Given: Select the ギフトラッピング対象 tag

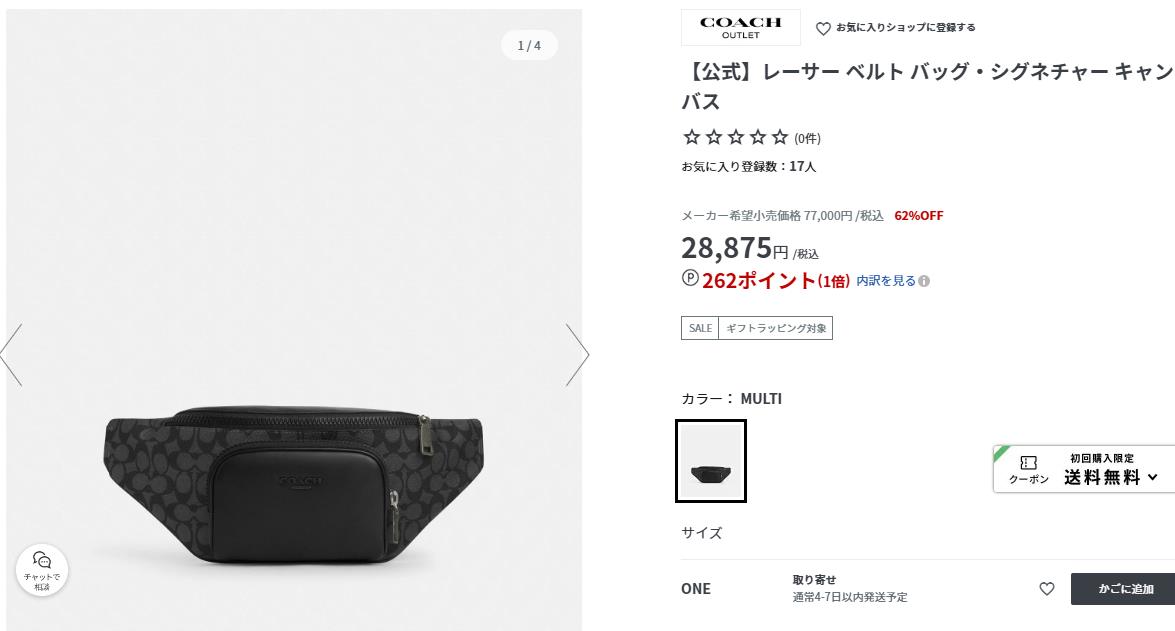Looking at the screenshot, I should (x=776, y=328).
